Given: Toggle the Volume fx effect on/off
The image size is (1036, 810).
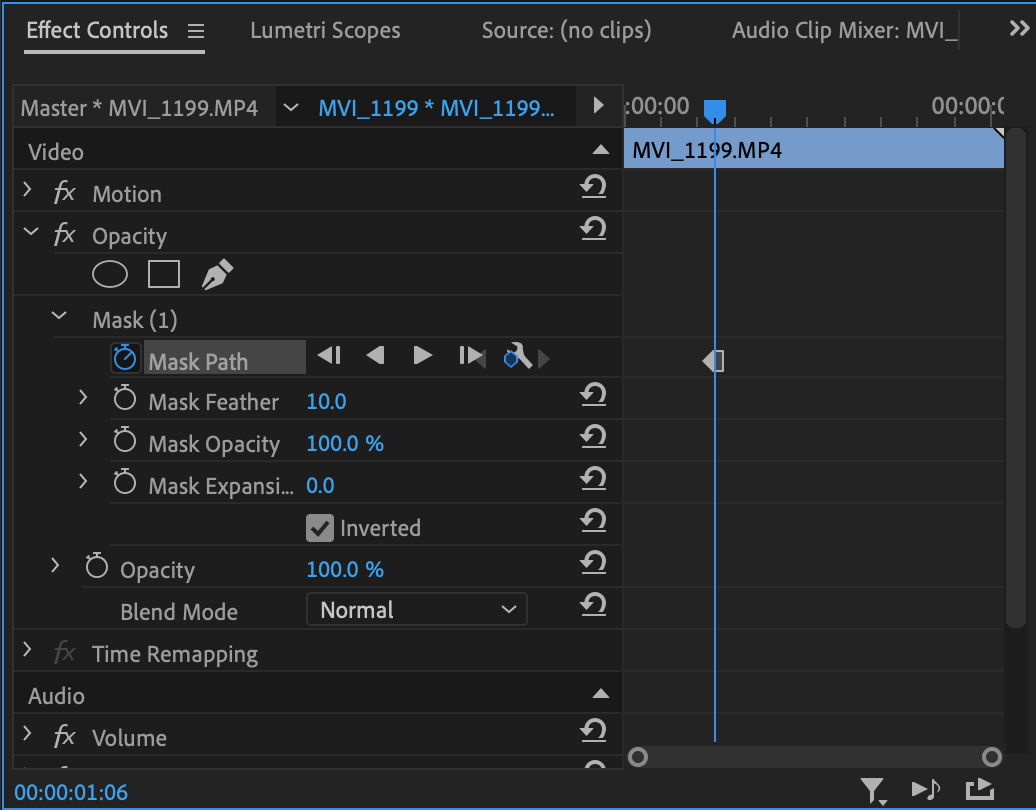Looking at the screenshot, I should coord(64,736).
